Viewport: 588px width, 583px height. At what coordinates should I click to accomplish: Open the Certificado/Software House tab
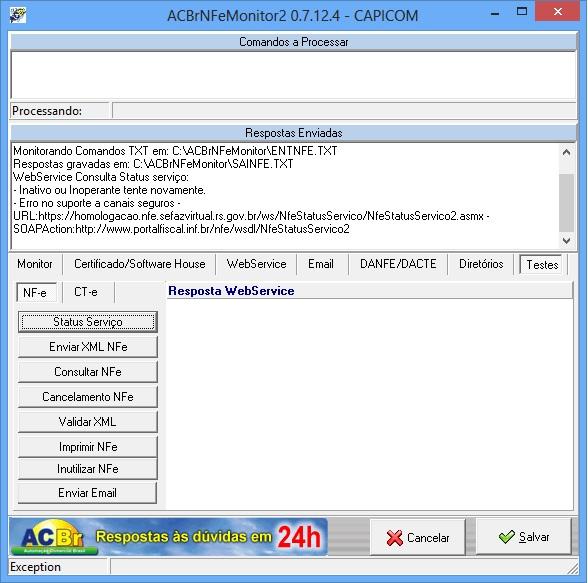click(140, 264)
